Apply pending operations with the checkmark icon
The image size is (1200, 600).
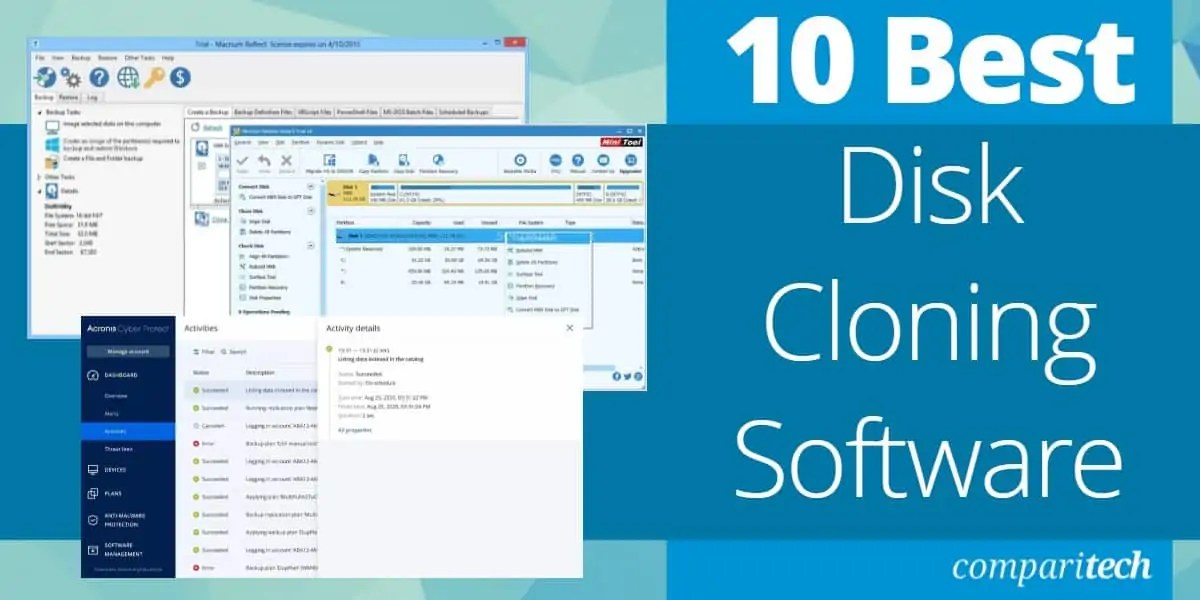240,162
